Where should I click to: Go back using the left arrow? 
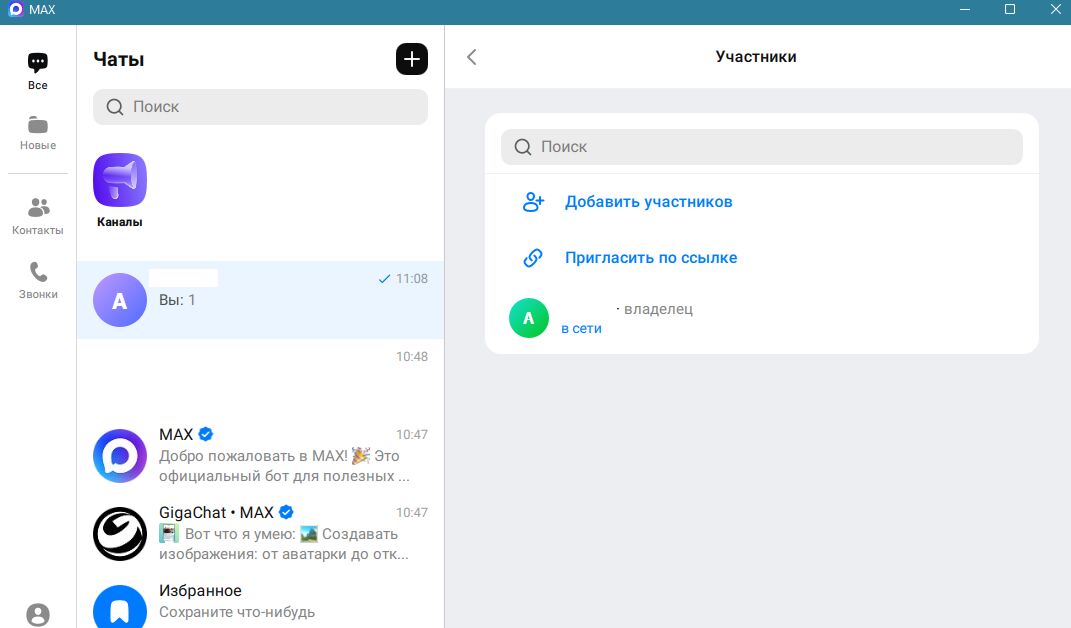(x=472, y=57)
